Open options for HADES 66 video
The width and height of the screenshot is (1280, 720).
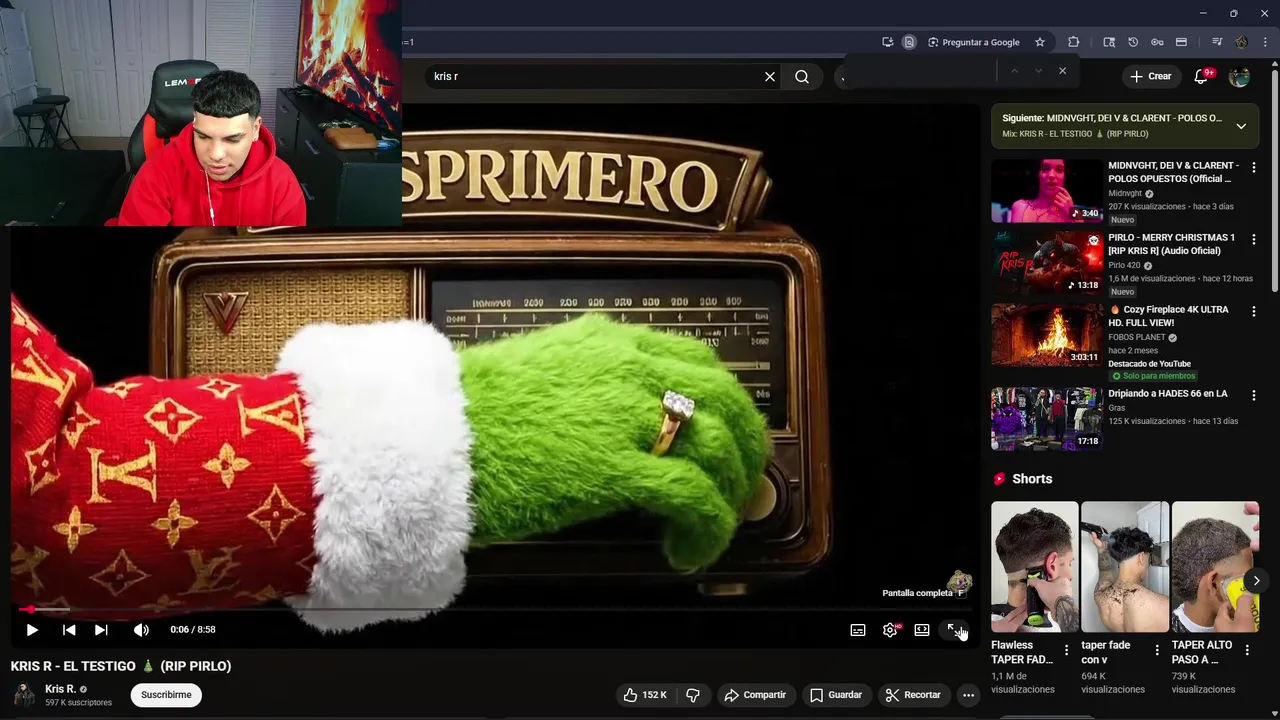(x=1254, y=395)
